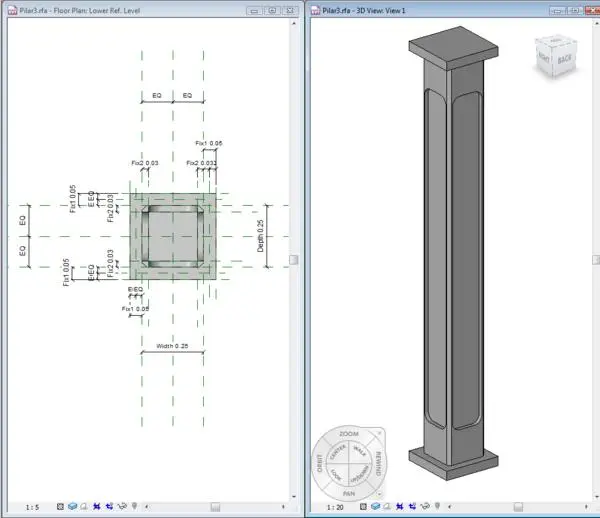Open Detail Level in 3D View bar
The width and height of the screenshot is (600, 518).
pos(363,507)
